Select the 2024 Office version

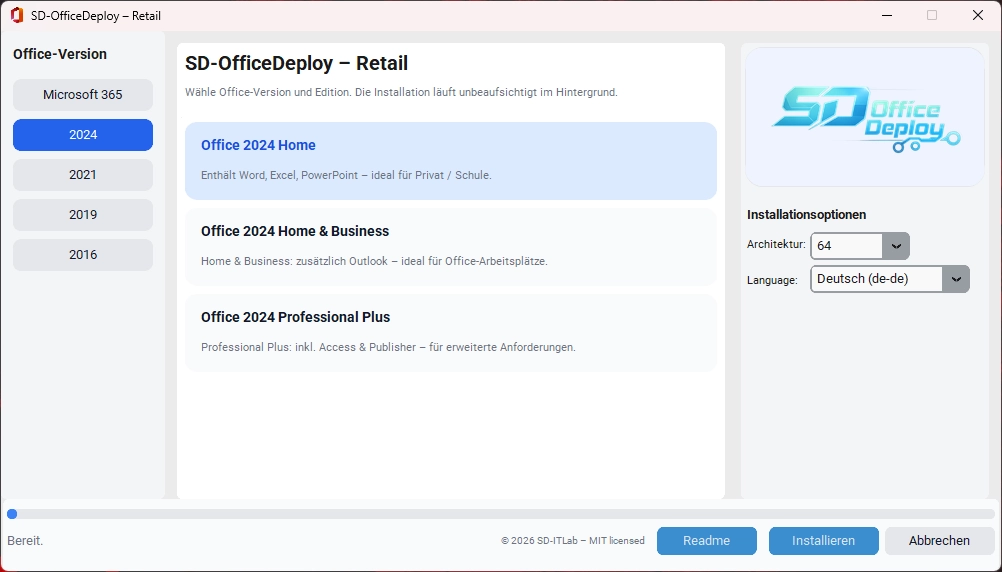coord(83,135)
